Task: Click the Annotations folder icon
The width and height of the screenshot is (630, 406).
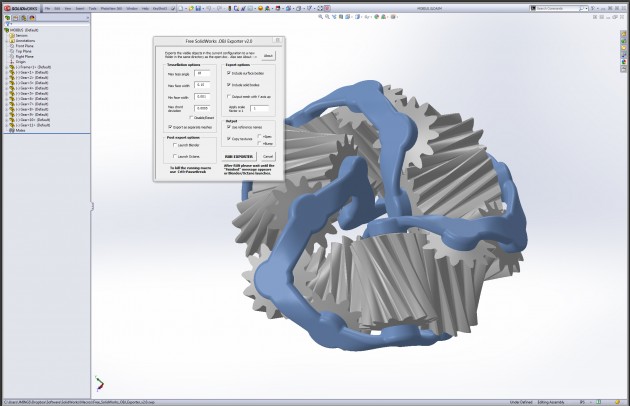Action: click(12, 41)
